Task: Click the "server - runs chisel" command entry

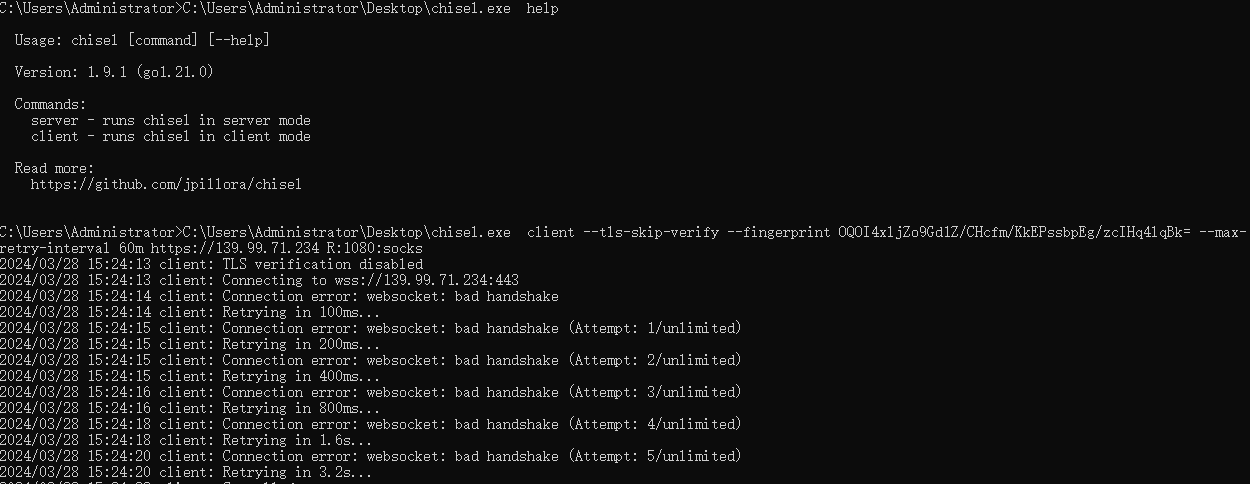Action: (x=170, y=120)
